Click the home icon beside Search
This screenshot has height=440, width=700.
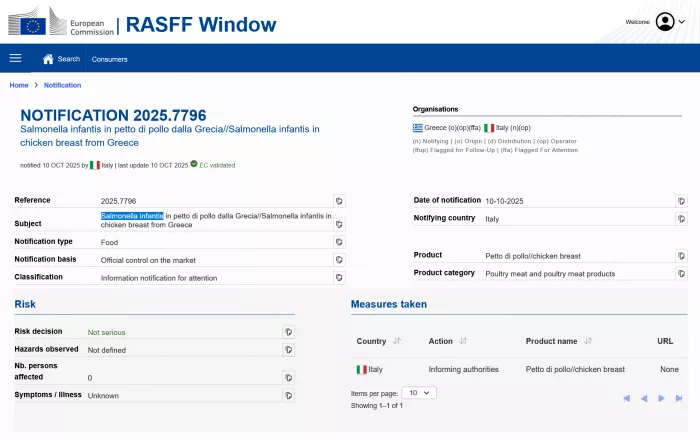point(48,59)
